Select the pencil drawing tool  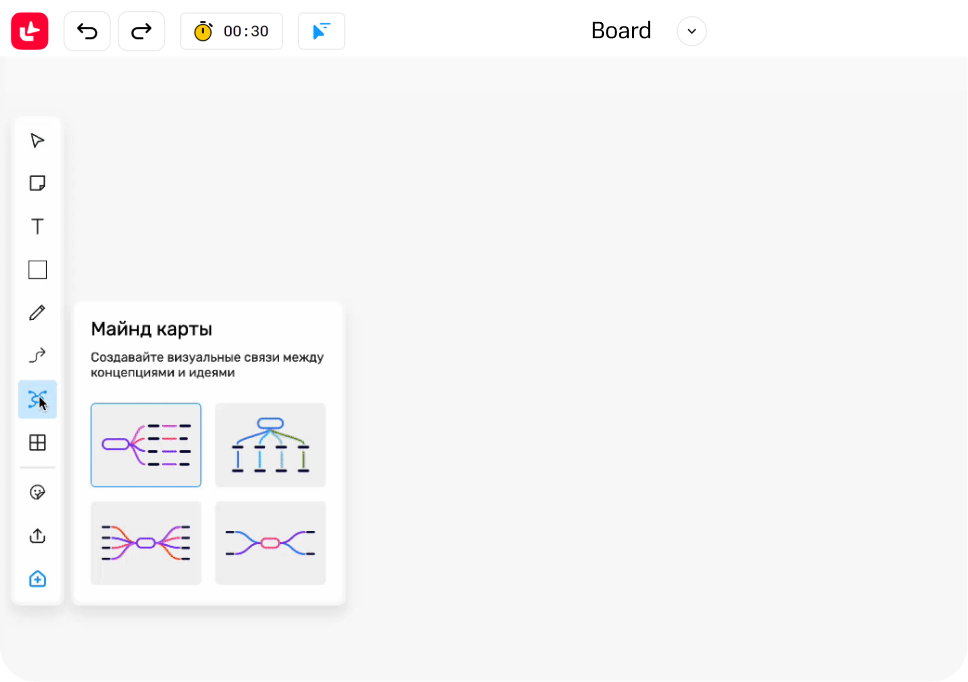coord(37,313)
